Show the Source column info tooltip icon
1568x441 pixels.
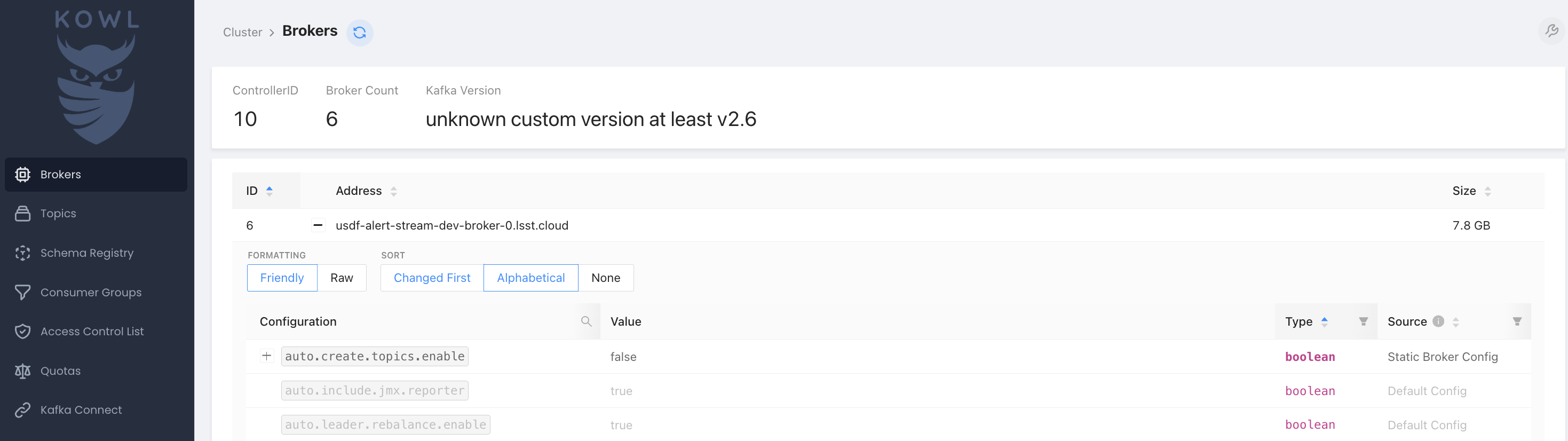coord(1438,321)
